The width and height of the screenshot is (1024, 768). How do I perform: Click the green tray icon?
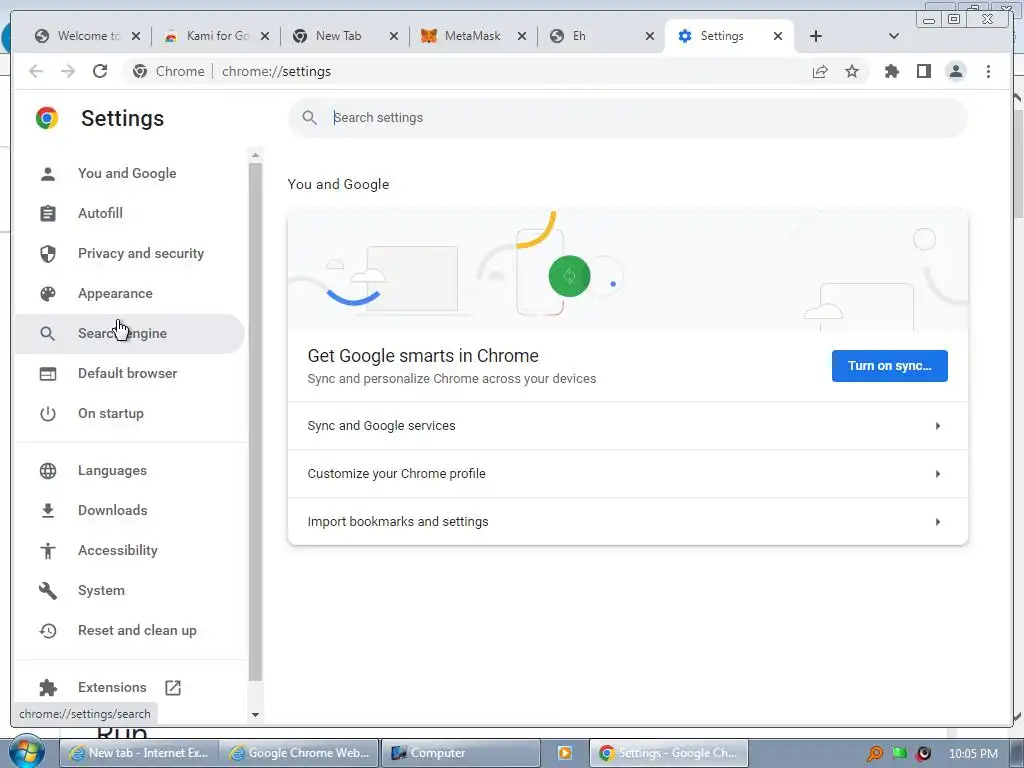pos(900,753)
